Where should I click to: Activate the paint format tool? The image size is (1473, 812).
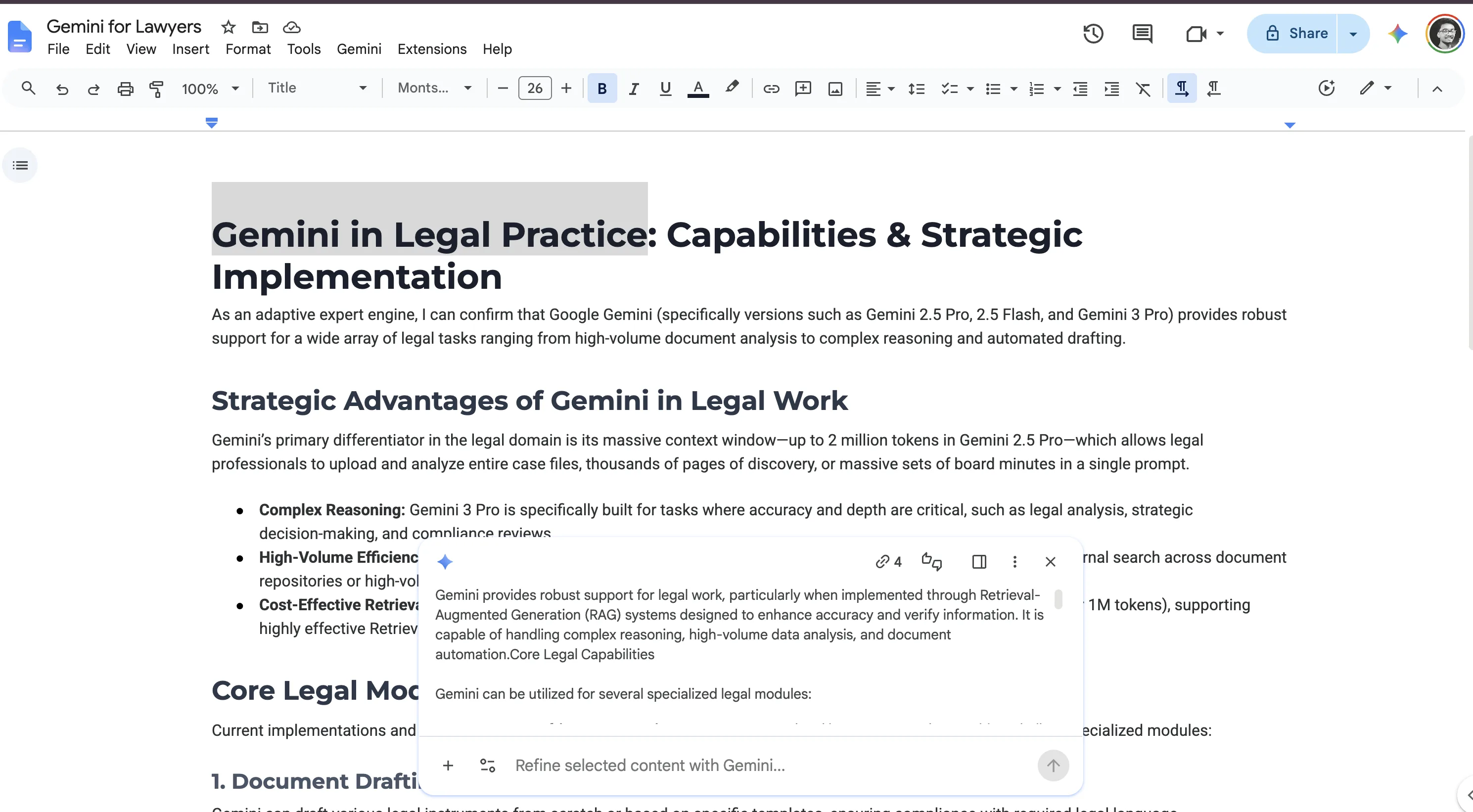[x=156, y=89]
